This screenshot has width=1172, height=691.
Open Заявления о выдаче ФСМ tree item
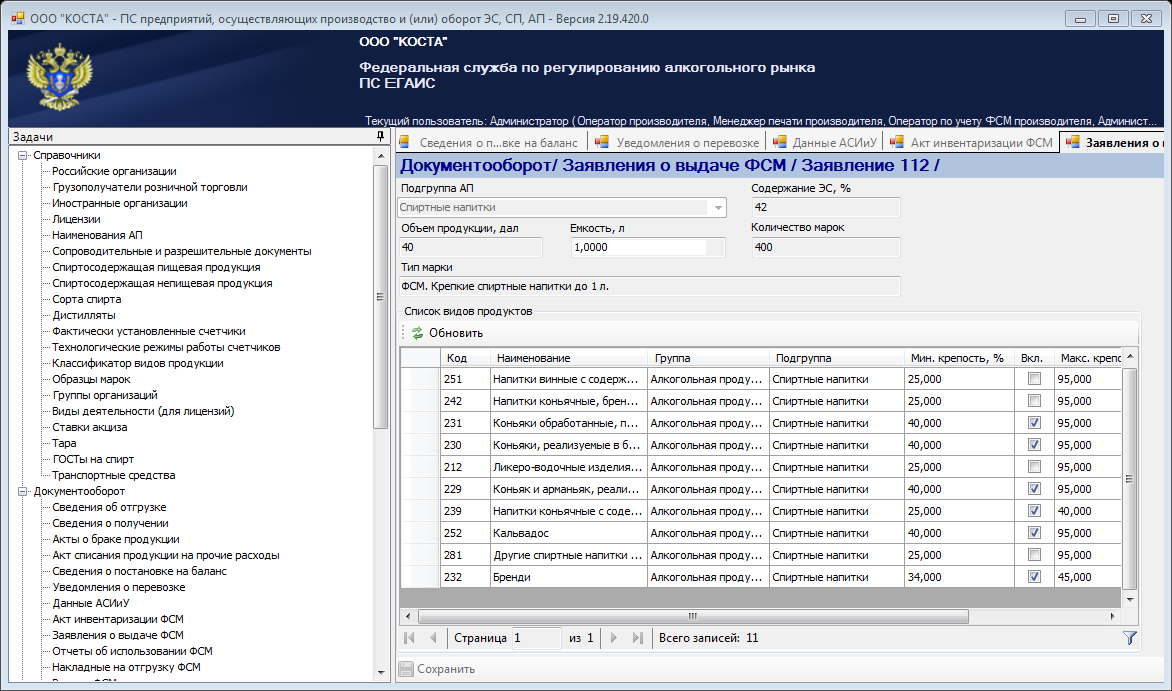pyautogui.click(x=117, y=635)
